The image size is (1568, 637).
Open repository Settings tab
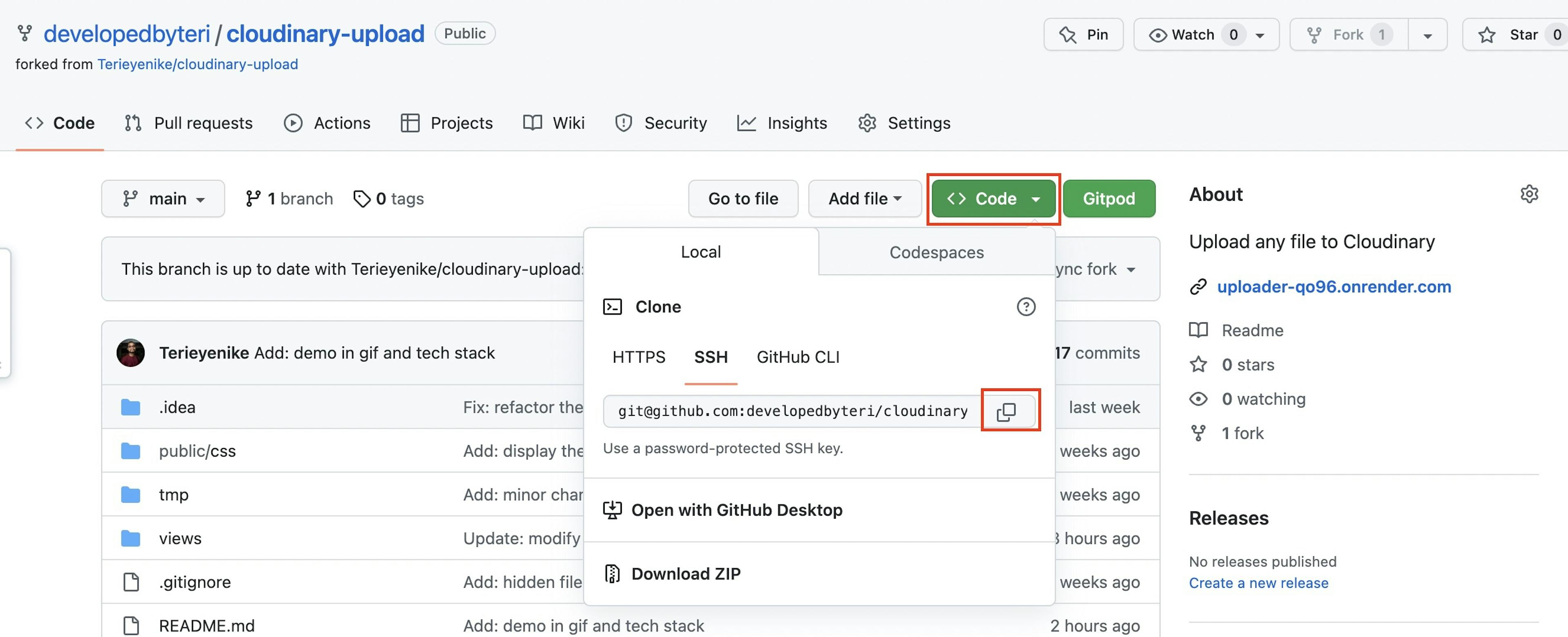[904, 123]
